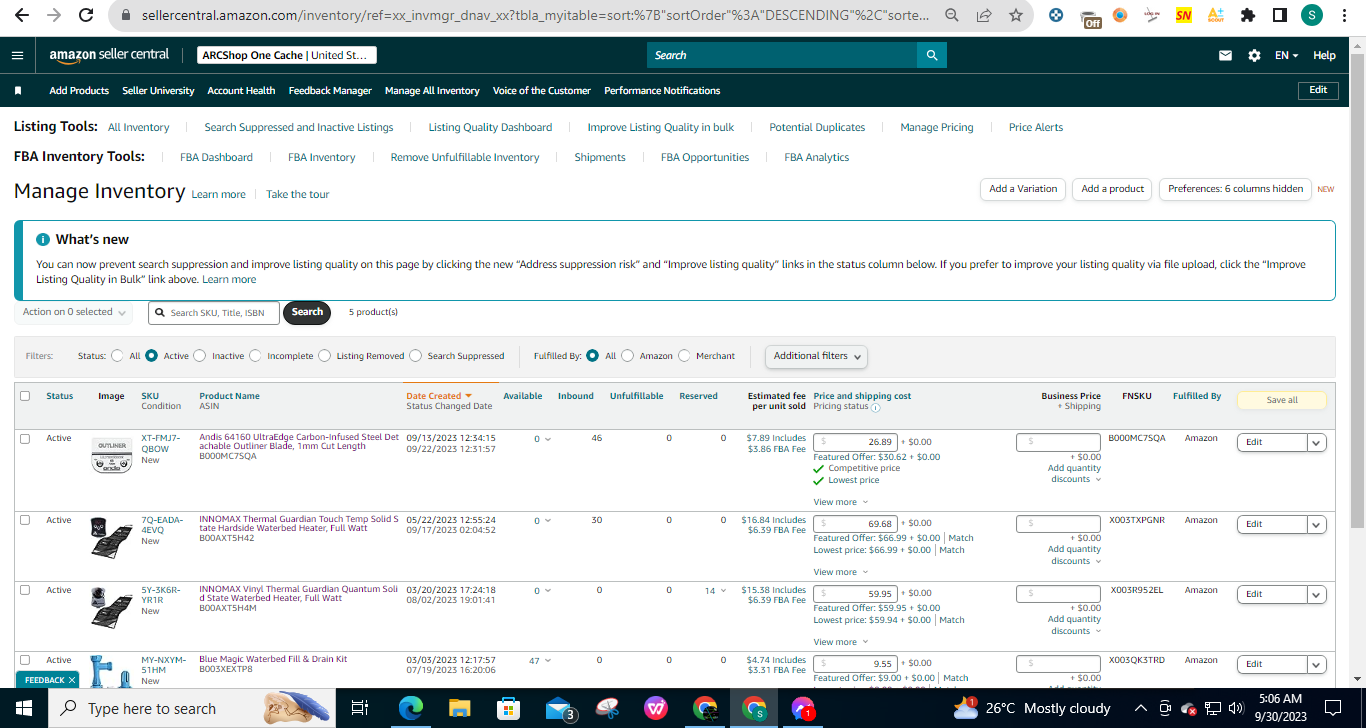Click the SKU search input field
The width and height of the screenshot is (1366, 728).
click(216, 313)
